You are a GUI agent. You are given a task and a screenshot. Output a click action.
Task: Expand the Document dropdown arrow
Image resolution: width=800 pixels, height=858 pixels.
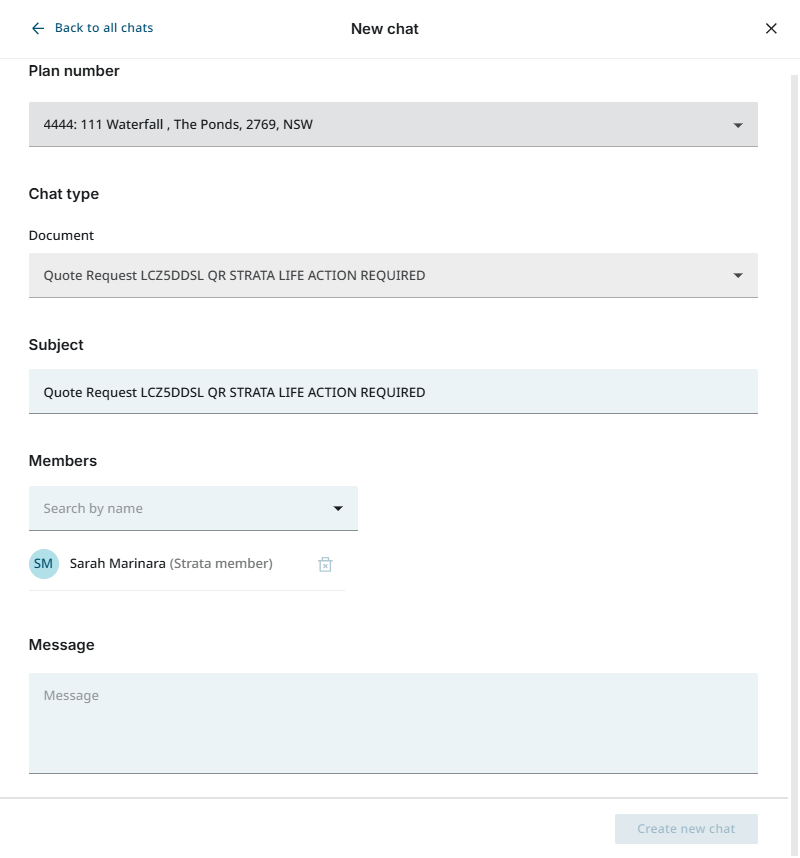(x=738, y=275)
